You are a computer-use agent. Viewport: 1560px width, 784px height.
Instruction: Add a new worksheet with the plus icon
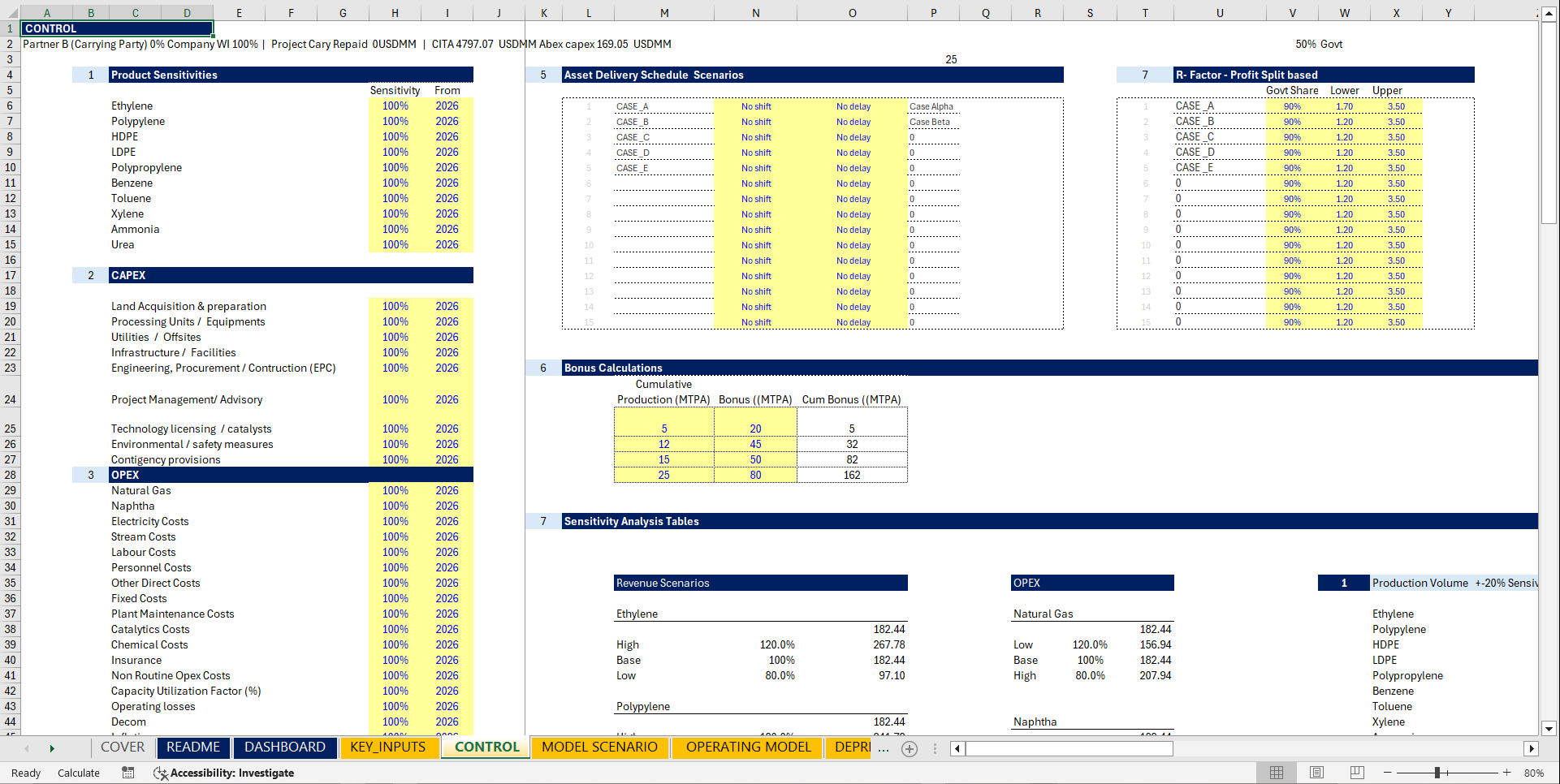pyautogui.click(x=909, y=749)
